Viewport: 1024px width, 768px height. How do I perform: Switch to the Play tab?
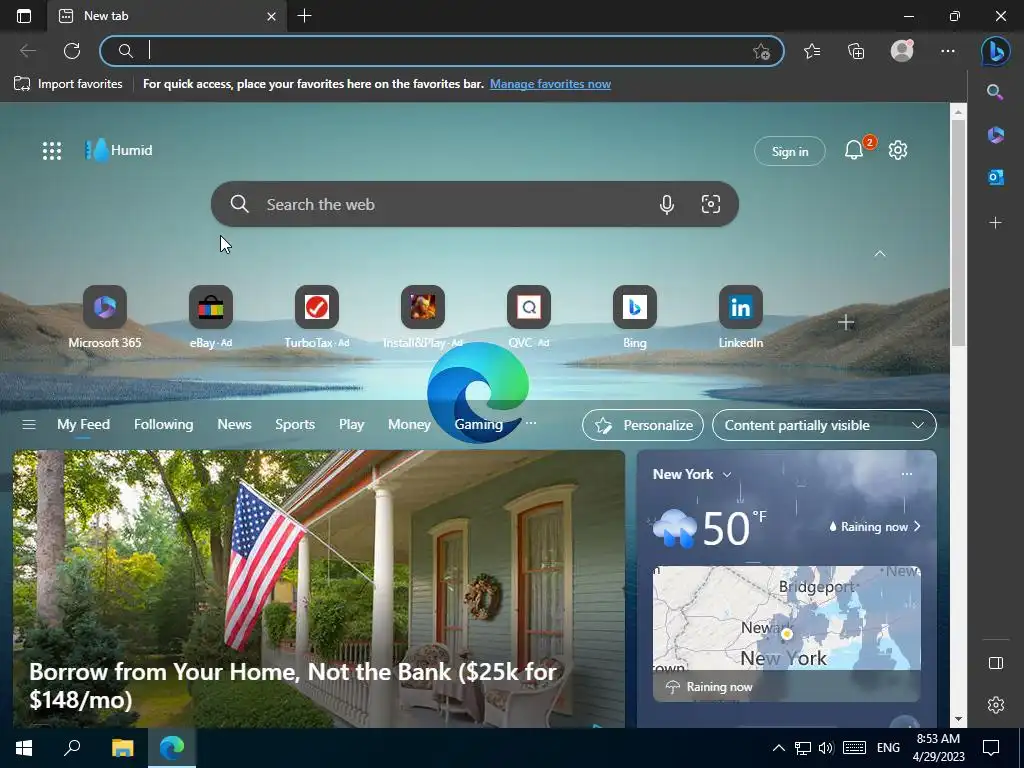351,424
